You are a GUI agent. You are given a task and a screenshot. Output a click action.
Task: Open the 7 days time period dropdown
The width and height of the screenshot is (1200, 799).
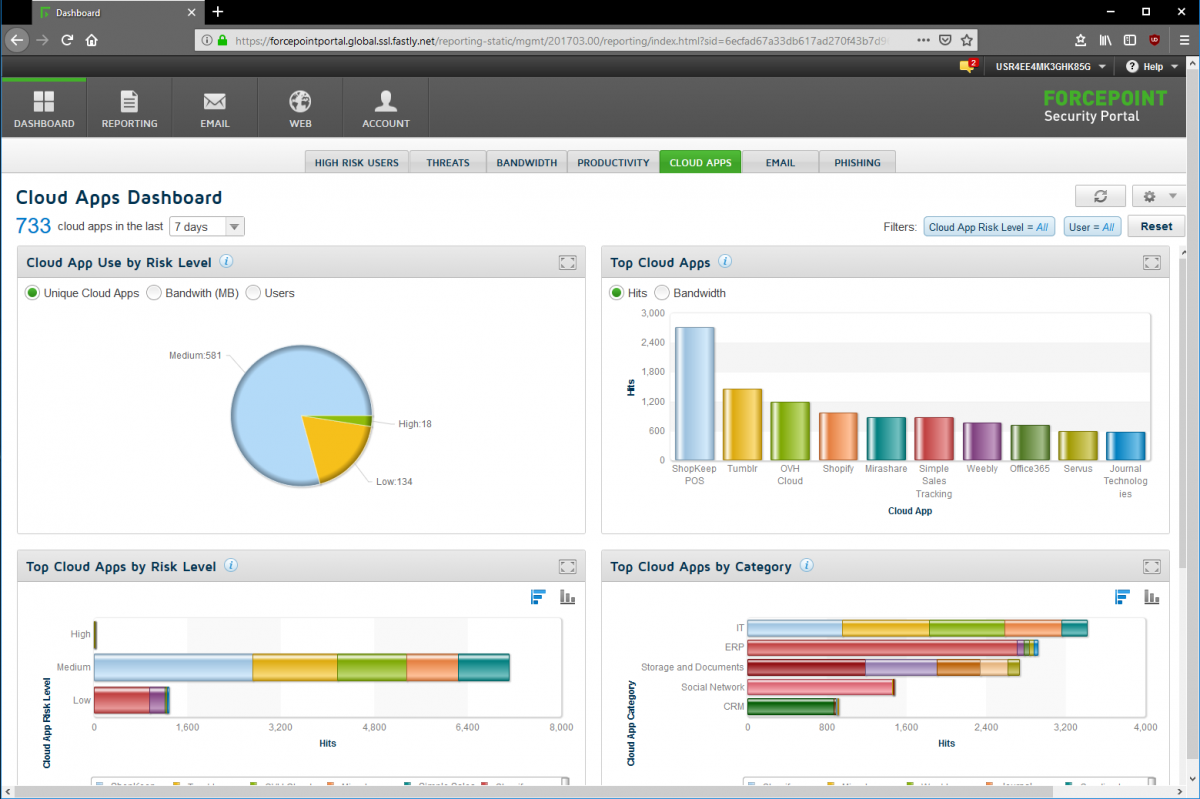[x=206, y=227]
